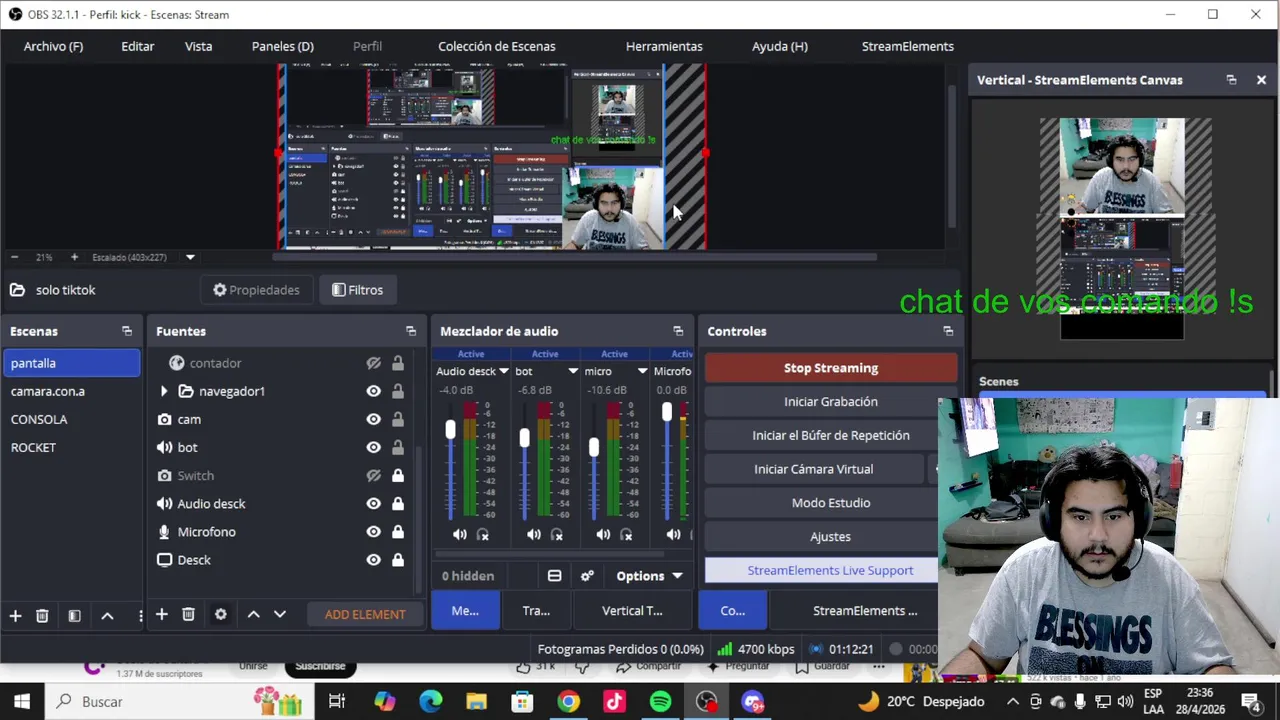Image resolution: width=1280 pixels, height=720 pixels.
Task: Move source up in Fuentes toolbar
Action: [x=253, y=614]
